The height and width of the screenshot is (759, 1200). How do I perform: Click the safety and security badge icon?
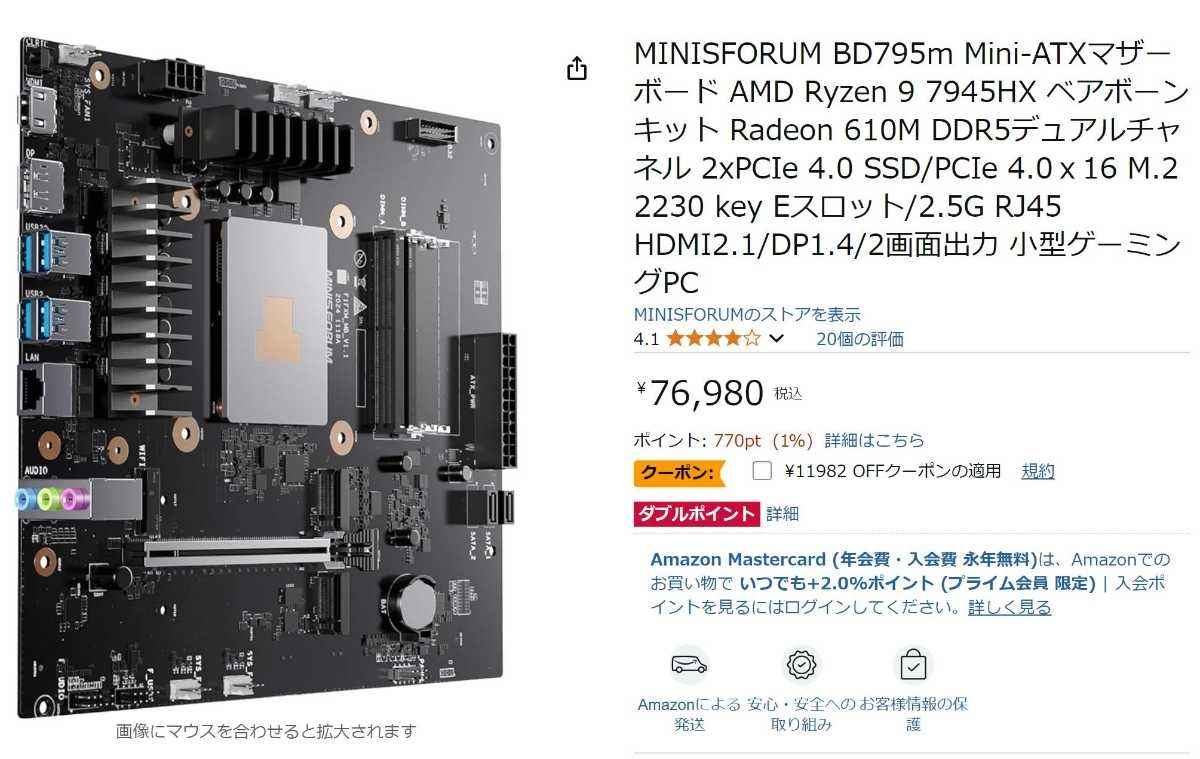[x=802, y=665]
